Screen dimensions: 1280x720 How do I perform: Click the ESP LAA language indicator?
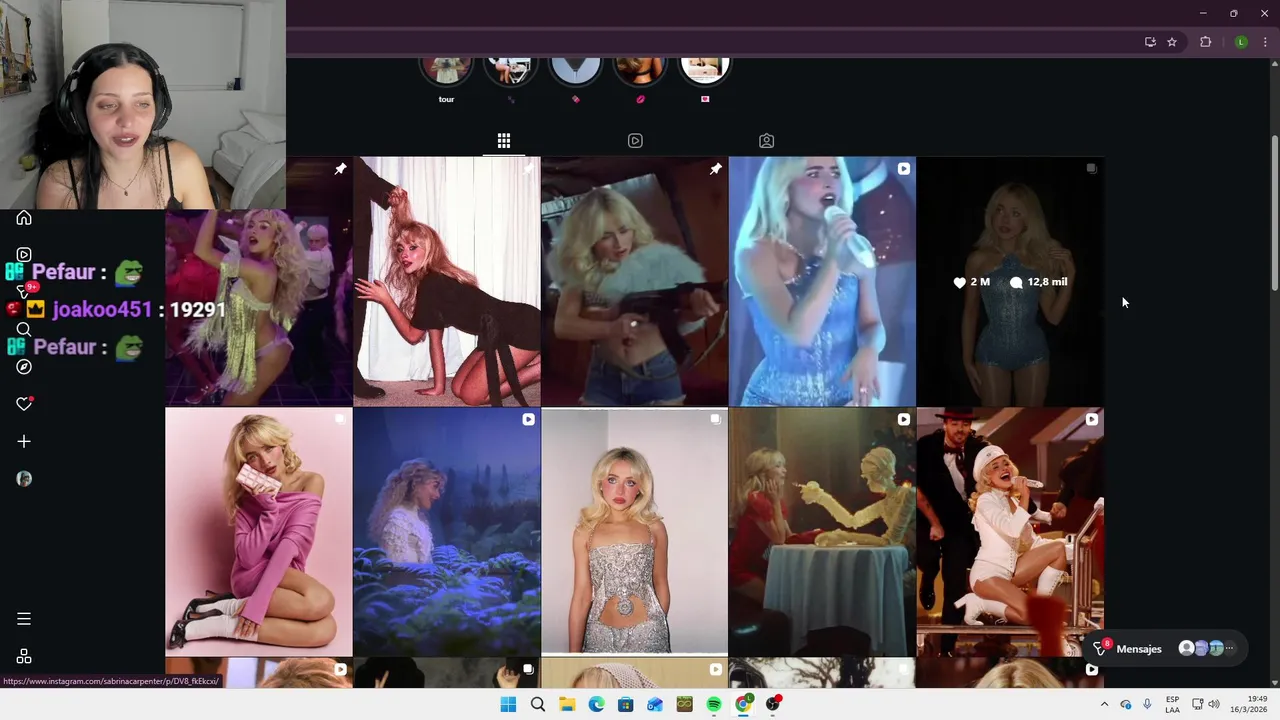click(1172, 705)
